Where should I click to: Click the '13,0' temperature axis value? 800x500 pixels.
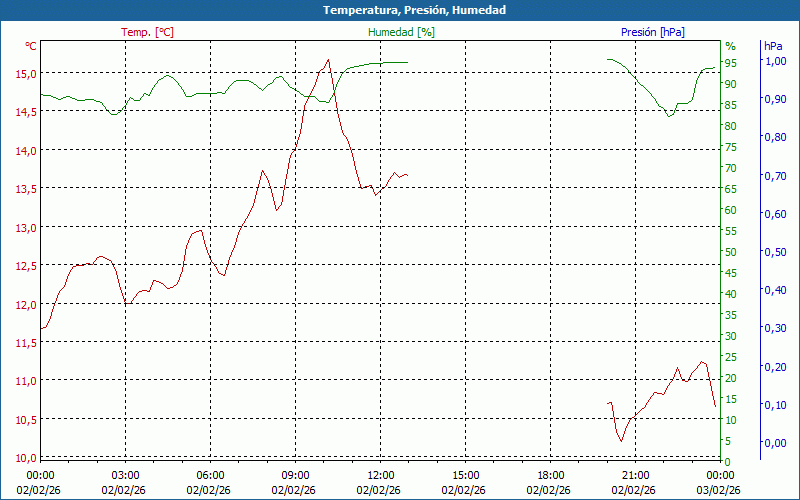pyautogui.click(x=26, y=228)
